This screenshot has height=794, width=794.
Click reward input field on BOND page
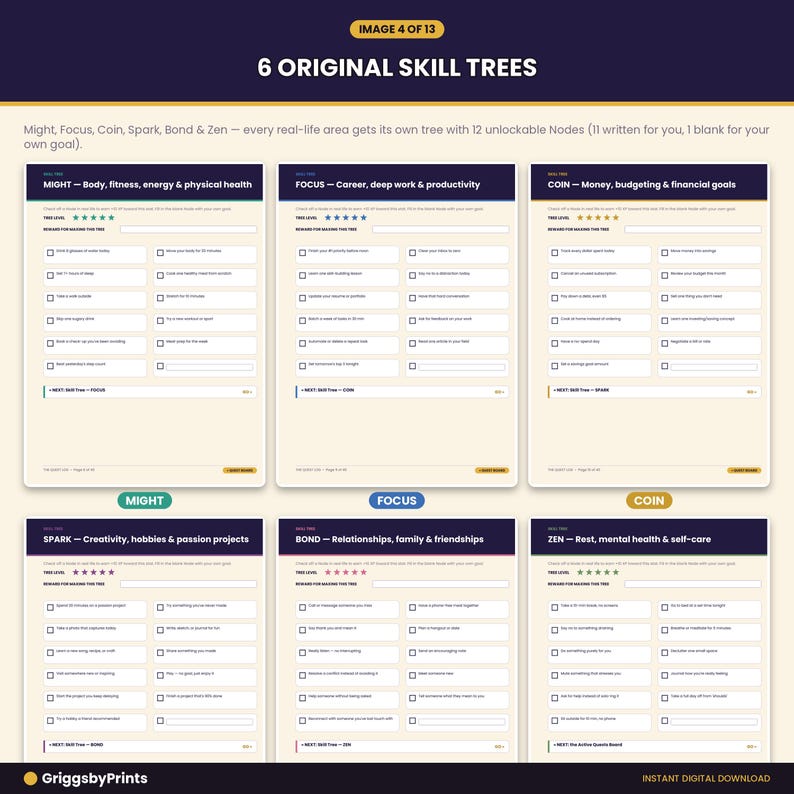[x=441, y=584]
